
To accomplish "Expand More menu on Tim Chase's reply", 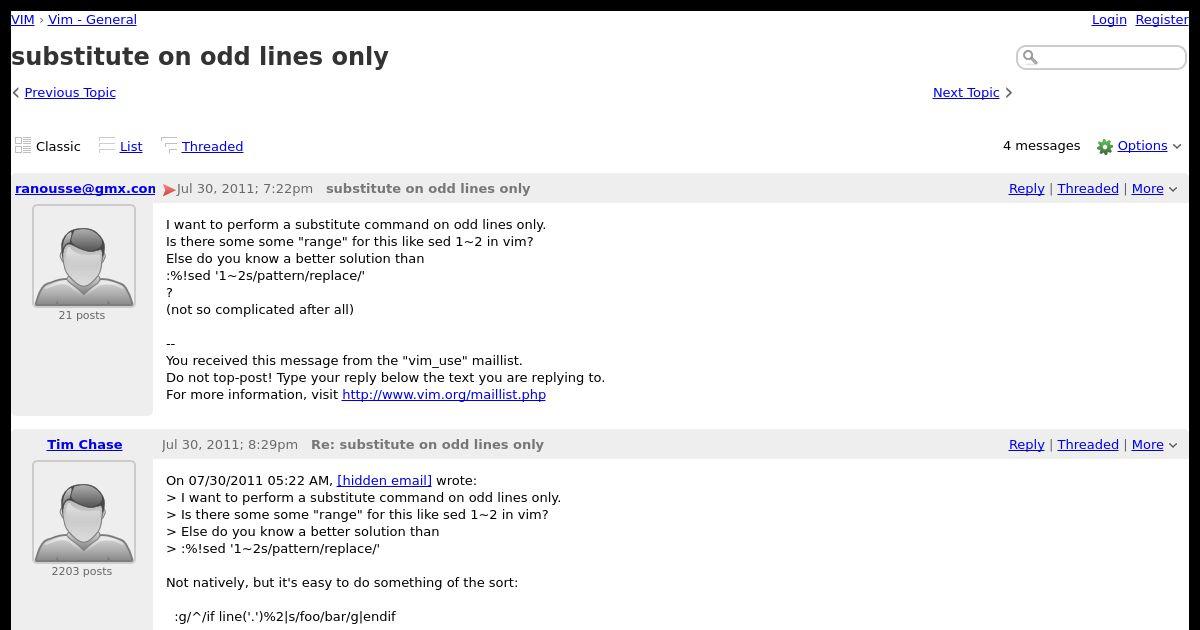I will [1154, 444].
